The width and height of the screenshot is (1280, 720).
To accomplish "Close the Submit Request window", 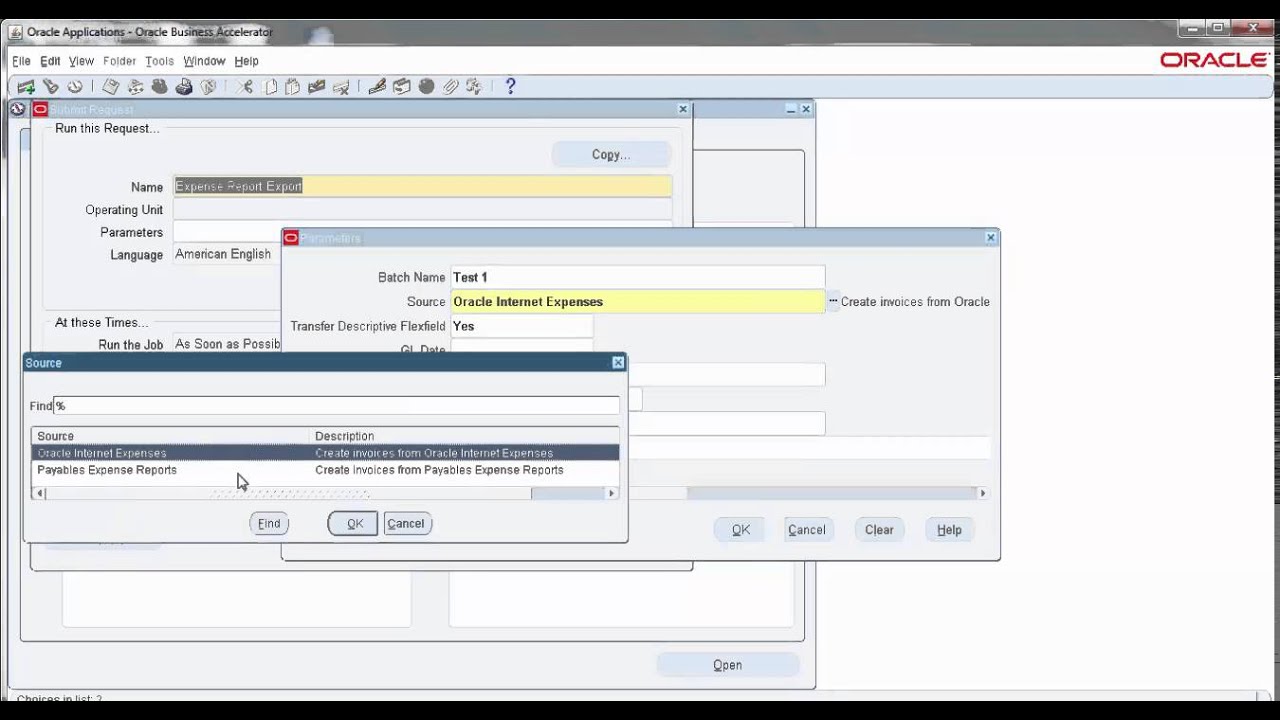I will tap(683, 109).
